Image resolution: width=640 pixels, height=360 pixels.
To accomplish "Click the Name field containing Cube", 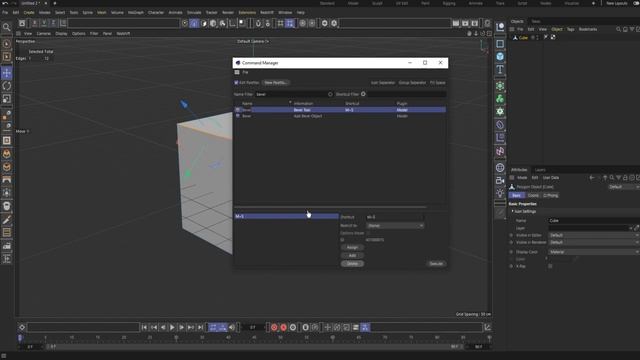I will (594, 220).
